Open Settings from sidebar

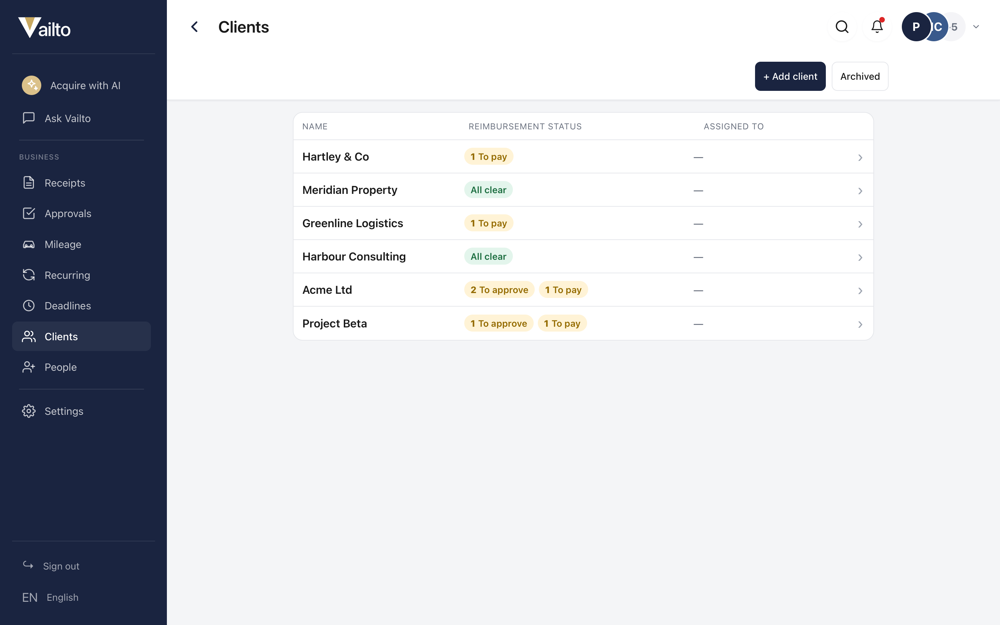(x=82, y=411)
